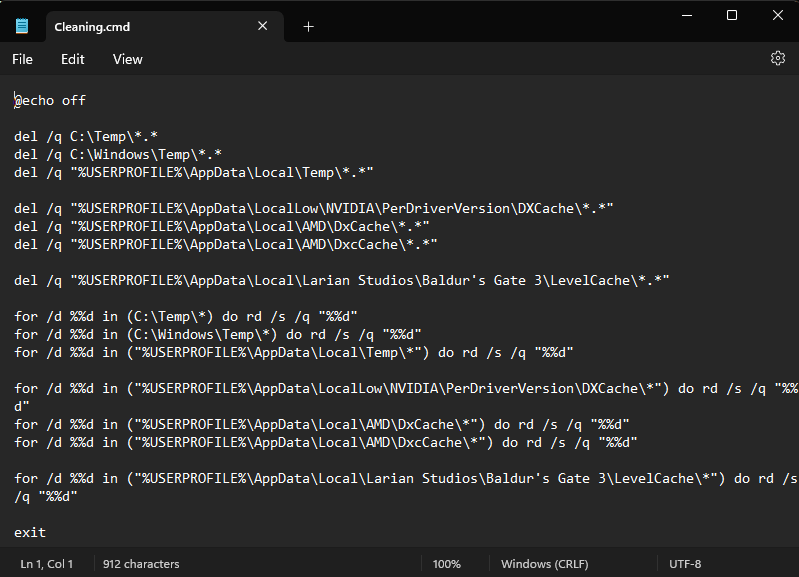Open the File menu
Screen dimensions: 799x577
click(x=22, y=59)
